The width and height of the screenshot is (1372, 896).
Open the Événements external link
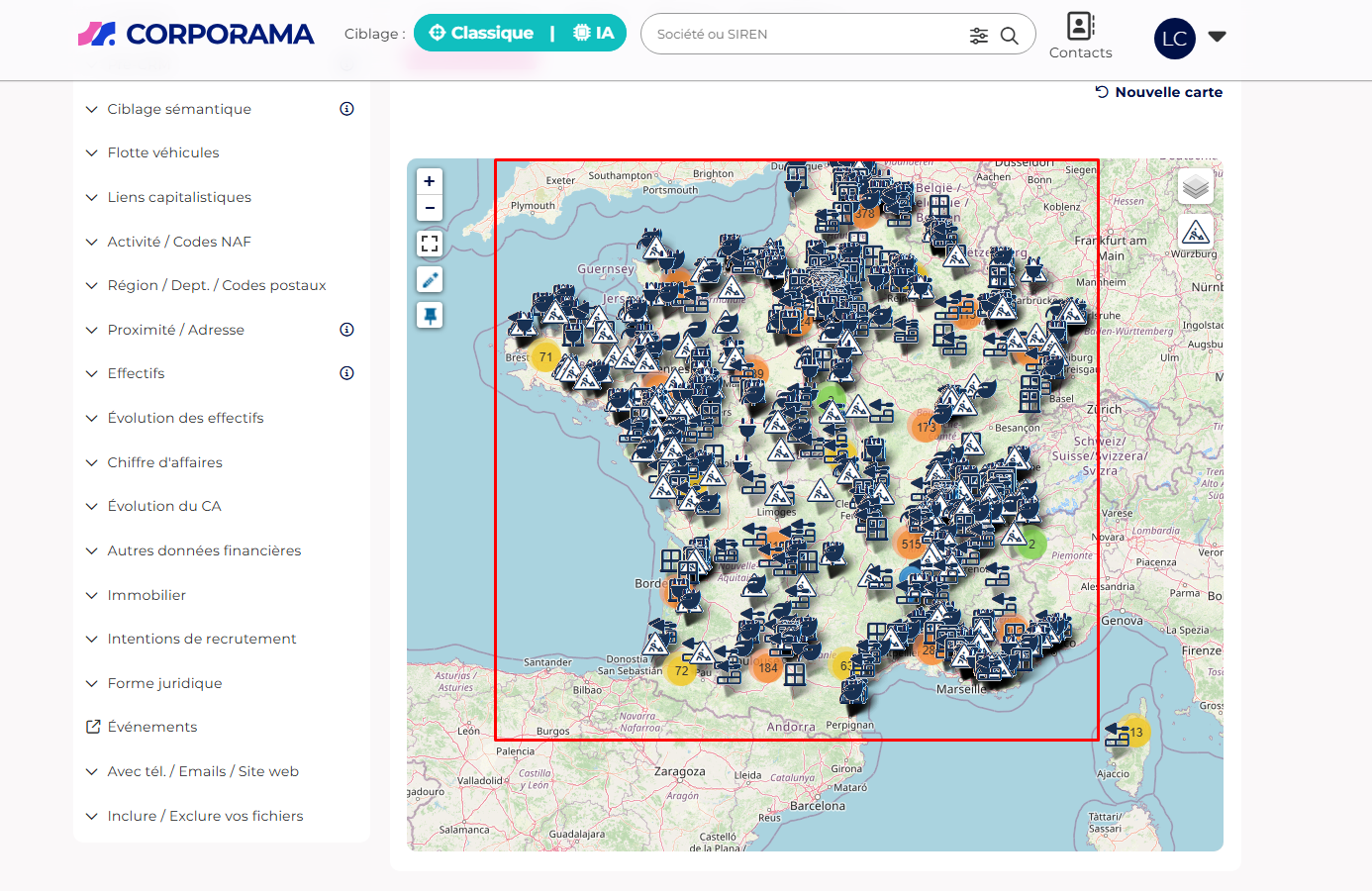tap(151, 727)
